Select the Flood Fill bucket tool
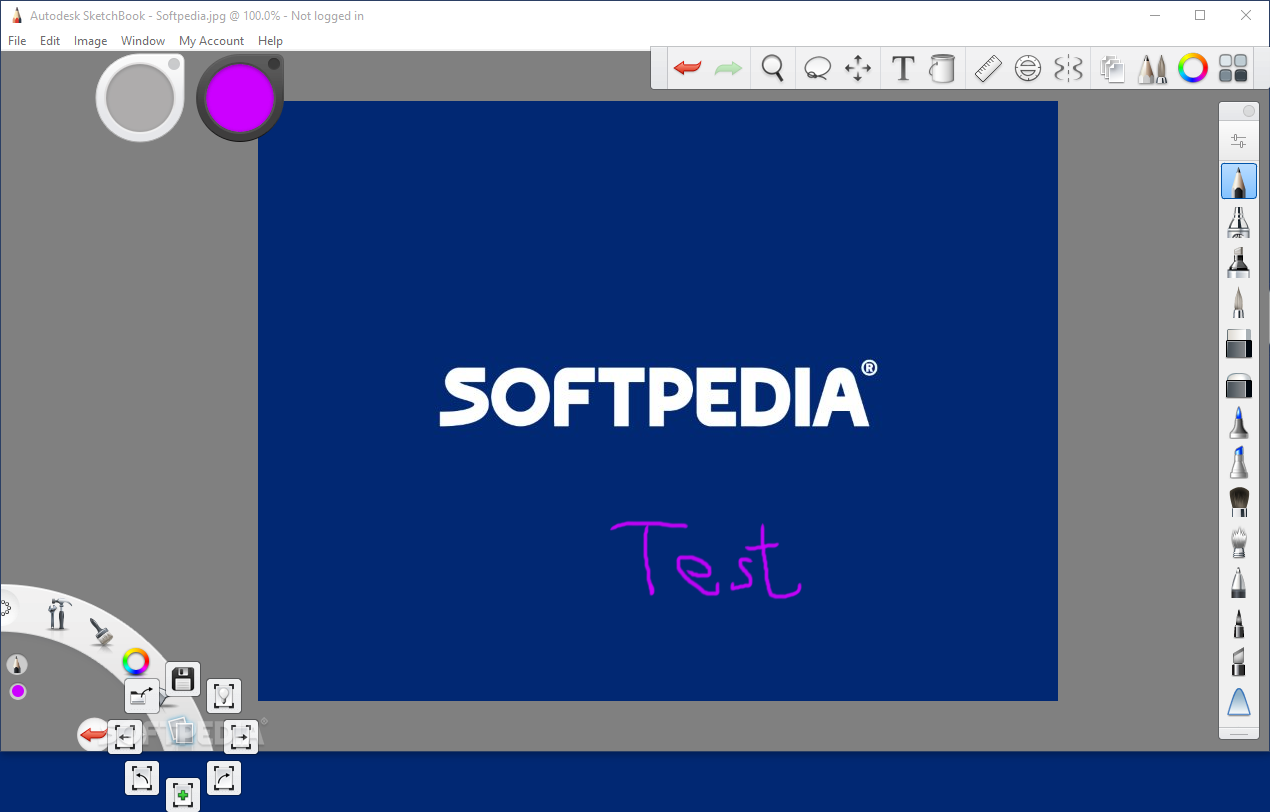 coord(942,68)
